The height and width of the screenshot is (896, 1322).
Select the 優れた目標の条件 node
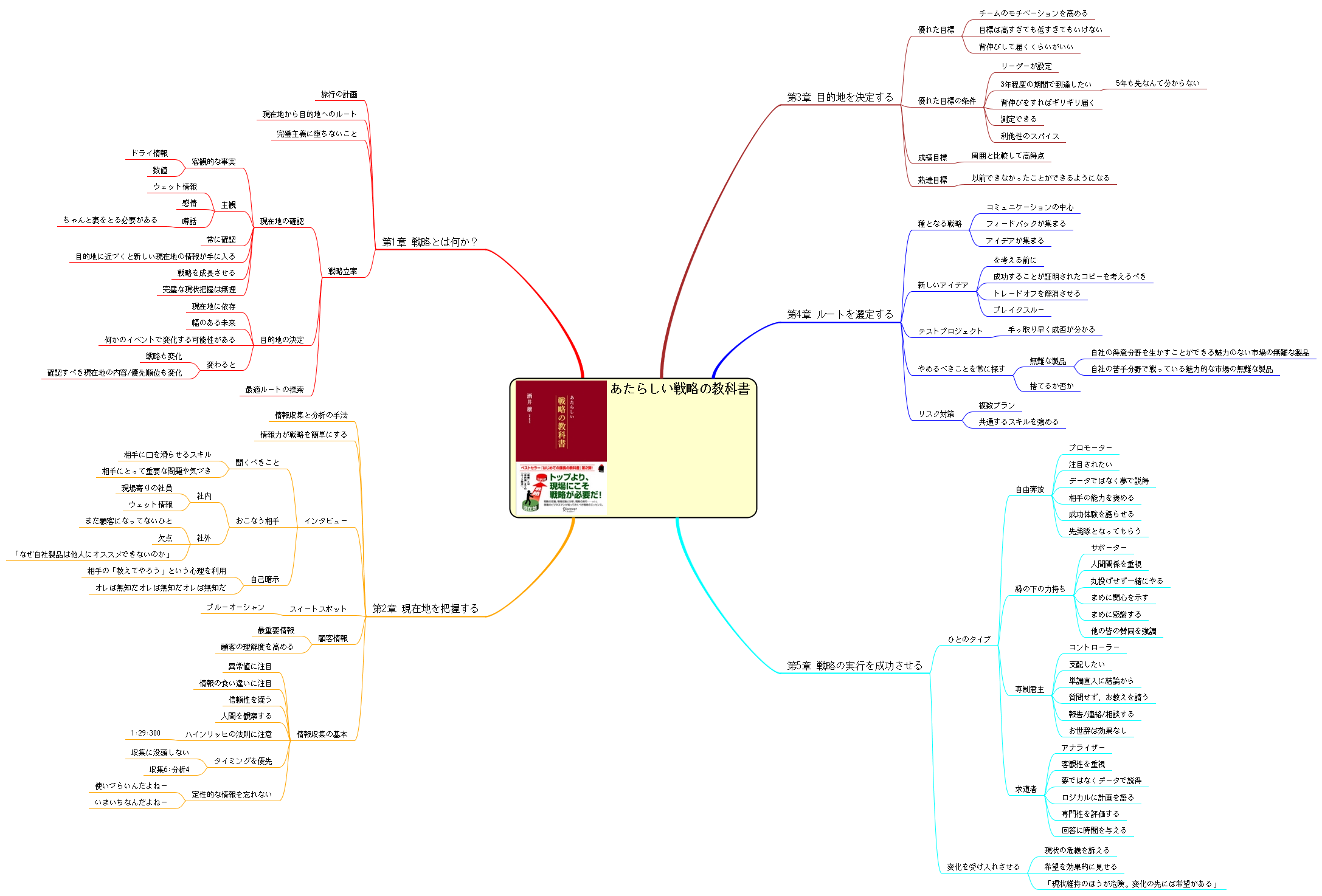click(x=947, y=101)
